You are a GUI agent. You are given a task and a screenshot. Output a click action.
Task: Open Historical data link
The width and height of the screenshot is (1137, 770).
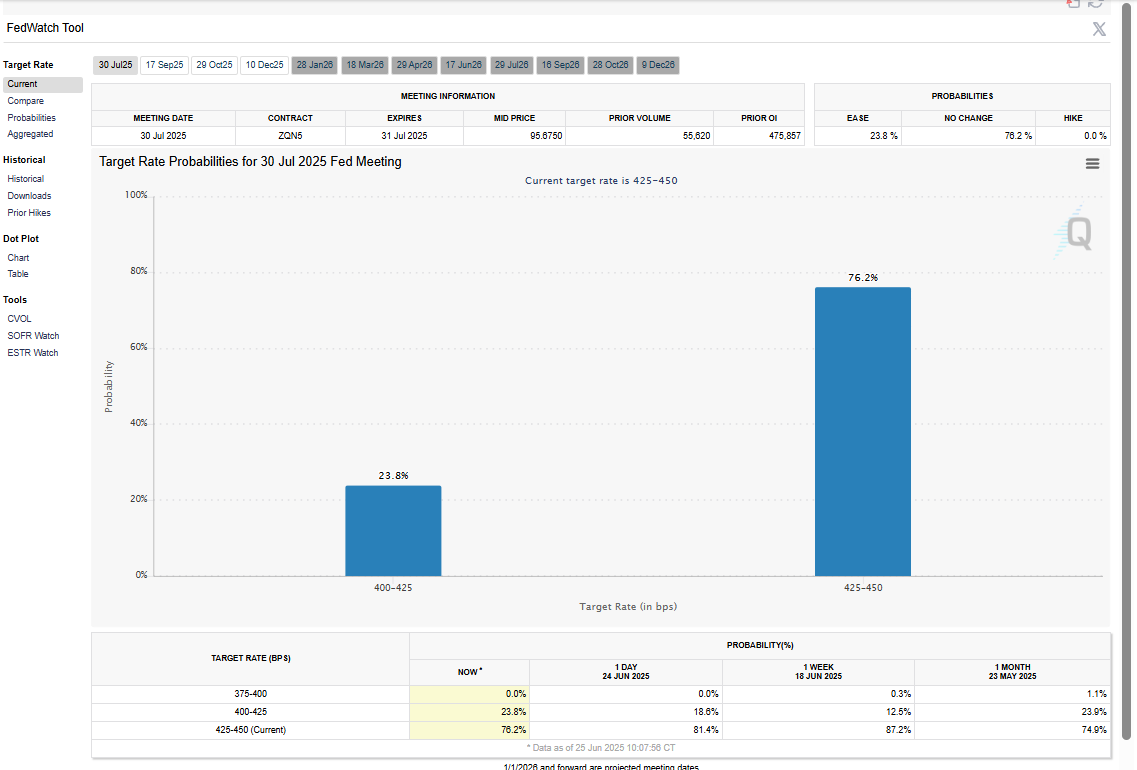point(26,179)
